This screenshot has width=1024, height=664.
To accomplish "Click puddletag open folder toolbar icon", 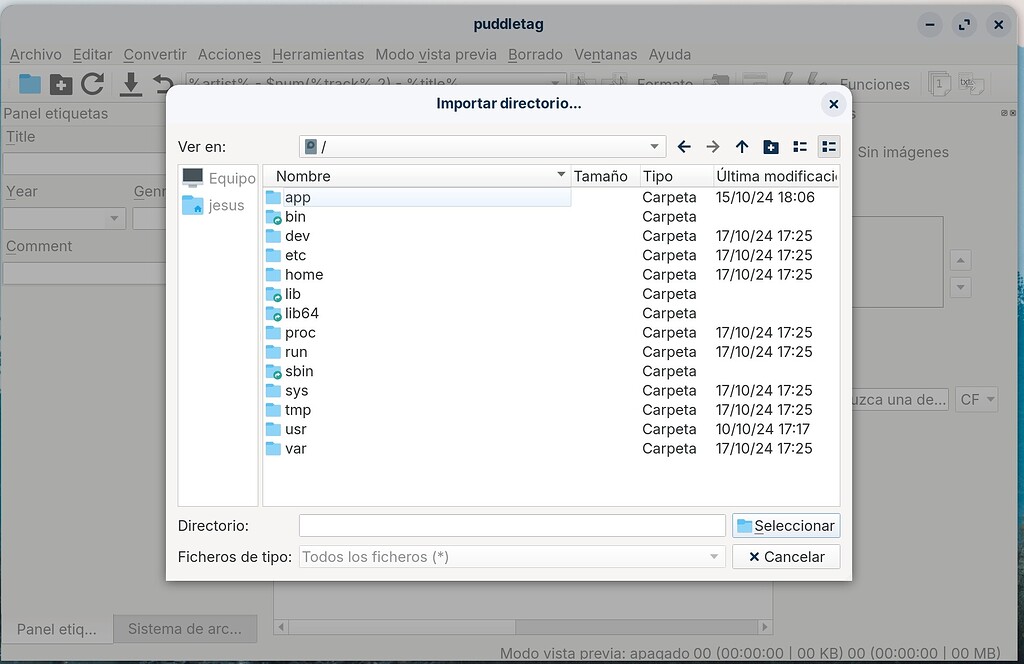I will (x=29, y=84).
